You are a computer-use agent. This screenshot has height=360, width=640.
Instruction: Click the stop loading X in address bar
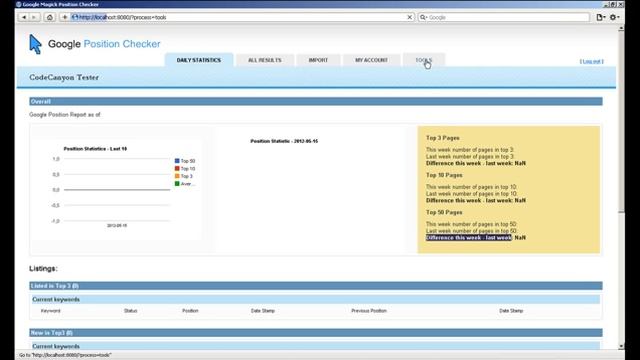tap(409, 17)
